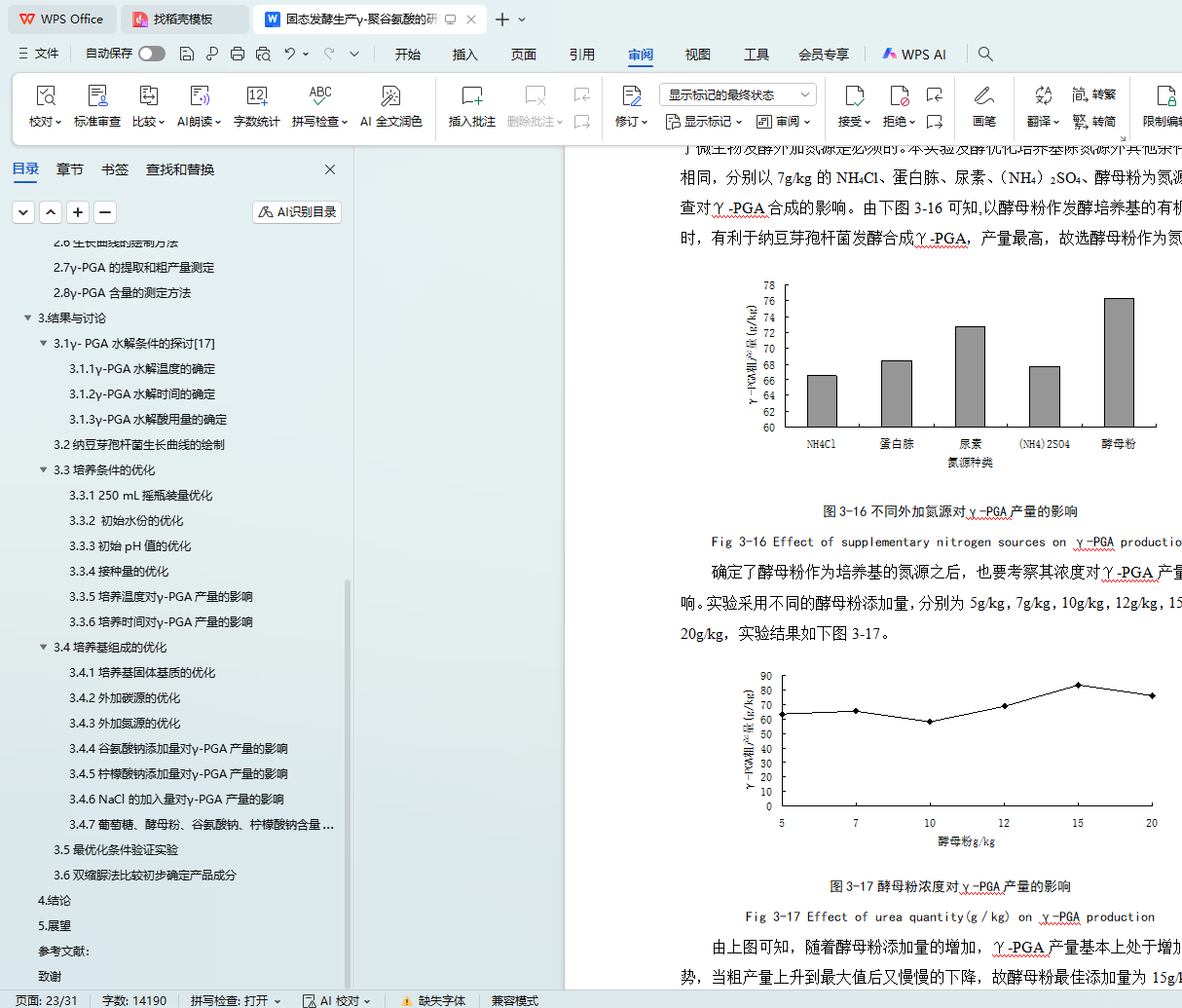Open the 标准审查 review tool
This screenshot has width=1182, height=1008.
click(97, 96)
